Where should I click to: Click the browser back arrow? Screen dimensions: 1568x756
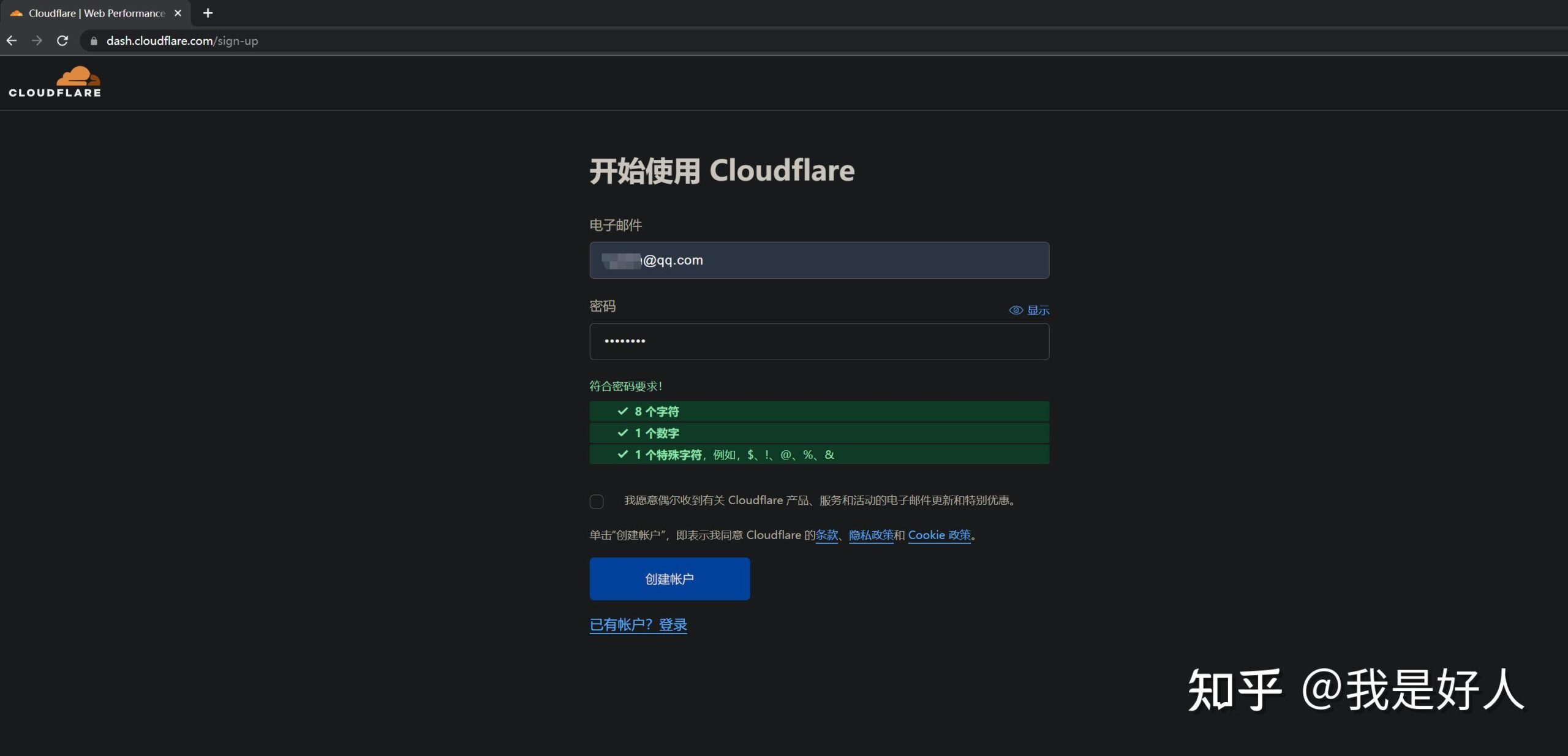(12, 40)
